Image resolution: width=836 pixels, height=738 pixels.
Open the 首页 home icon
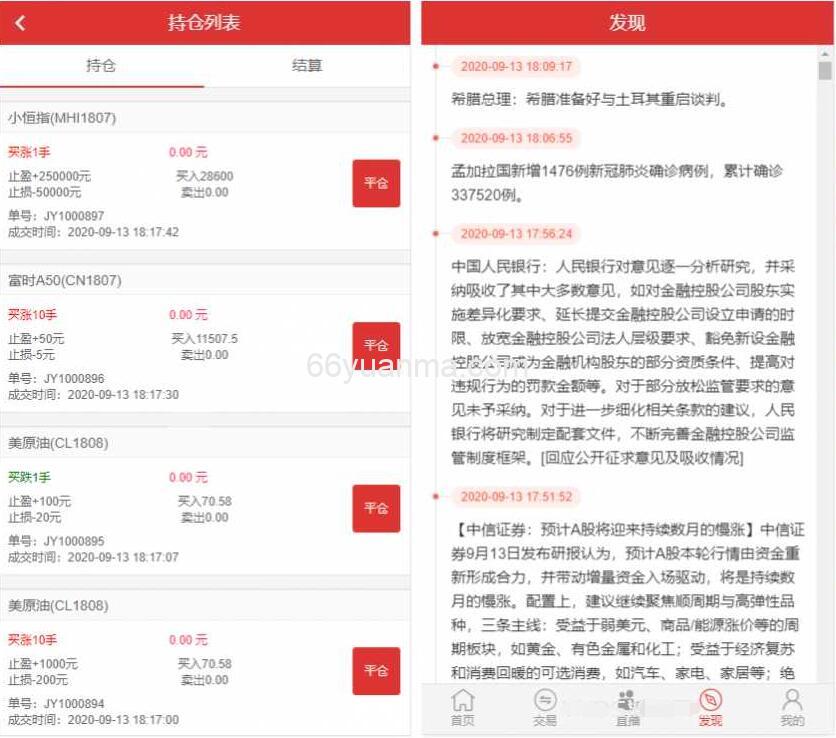coord(462,710)
